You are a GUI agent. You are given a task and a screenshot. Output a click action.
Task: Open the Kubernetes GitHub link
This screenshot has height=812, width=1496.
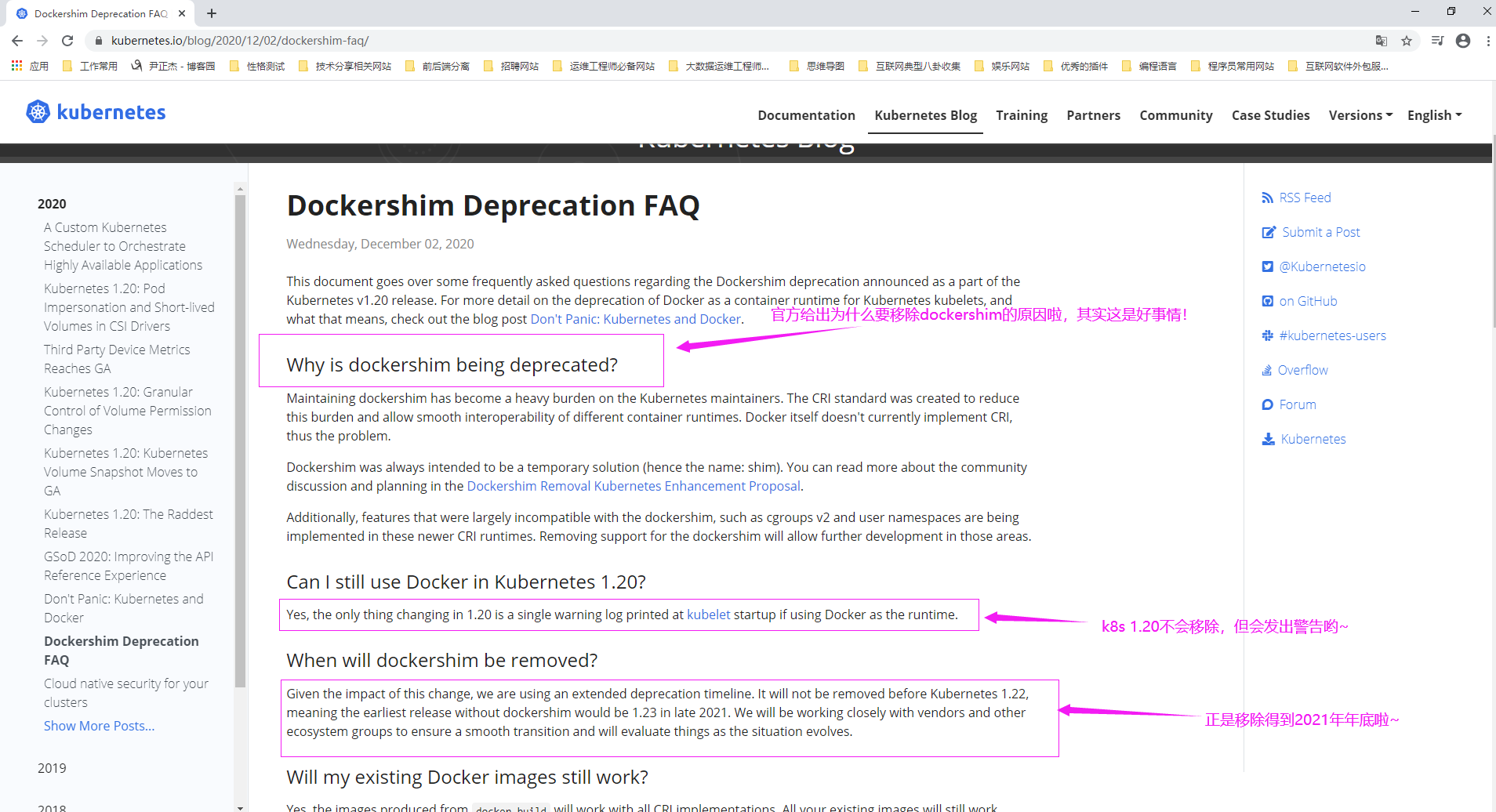point(1307,301)
